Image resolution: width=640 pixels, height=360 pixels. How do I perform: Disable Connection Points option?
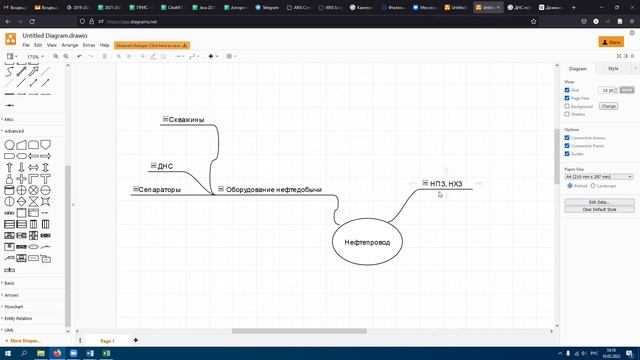click(567, 146)
